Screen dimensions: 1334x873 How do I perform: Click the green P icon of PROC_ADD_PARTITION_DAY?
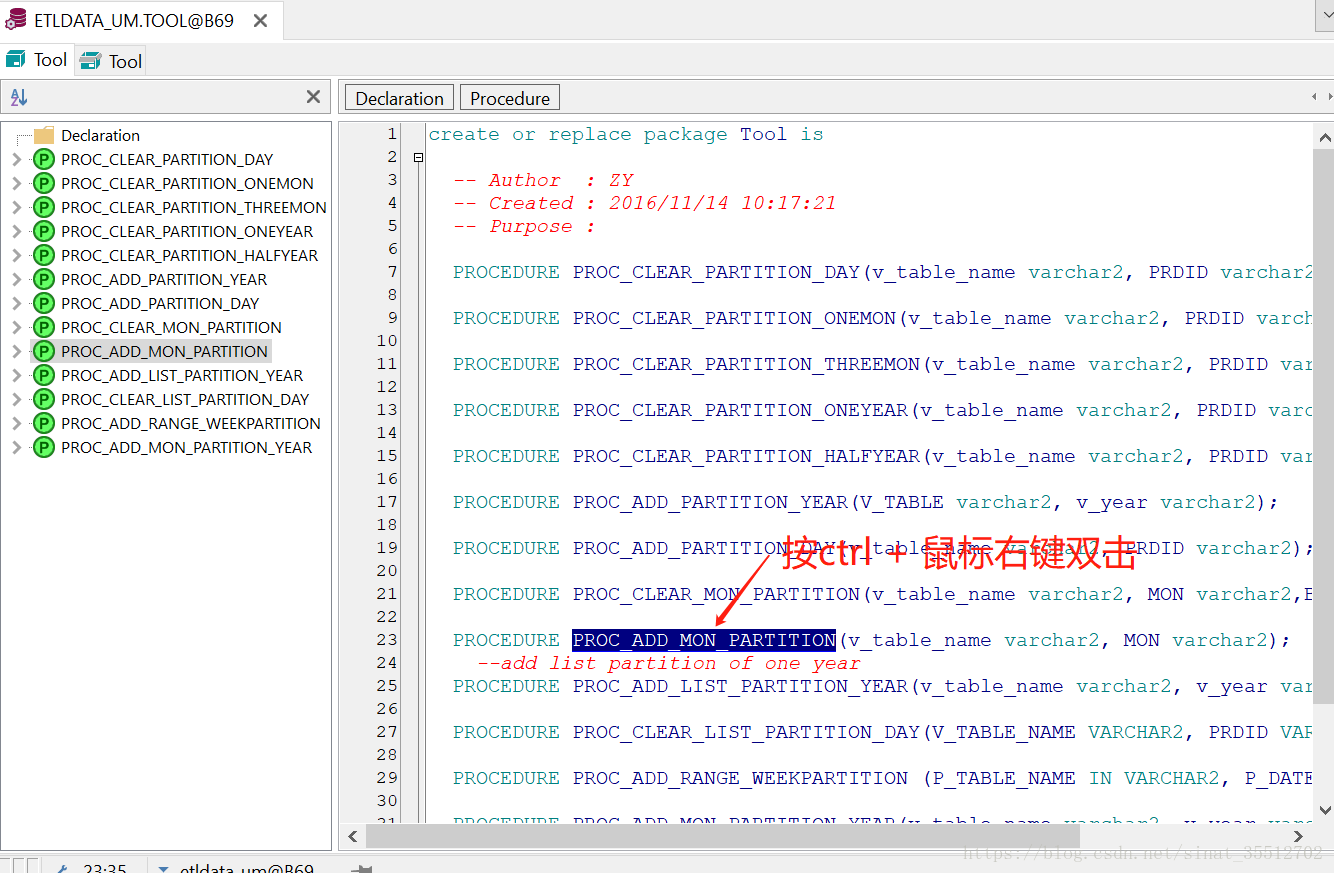click(43, 303)
